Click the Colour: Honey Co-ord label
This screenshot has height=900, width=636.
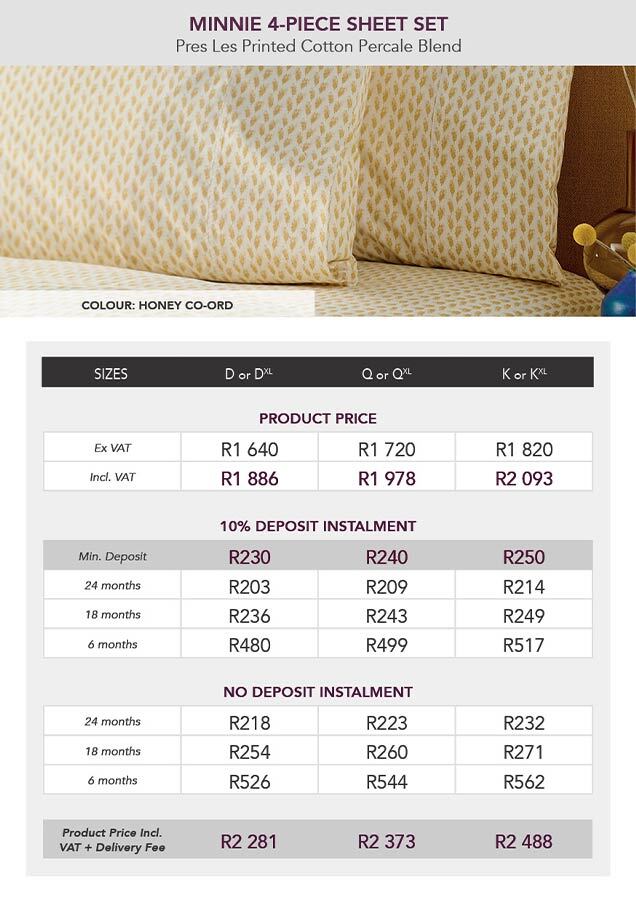[x=157, y=305]
